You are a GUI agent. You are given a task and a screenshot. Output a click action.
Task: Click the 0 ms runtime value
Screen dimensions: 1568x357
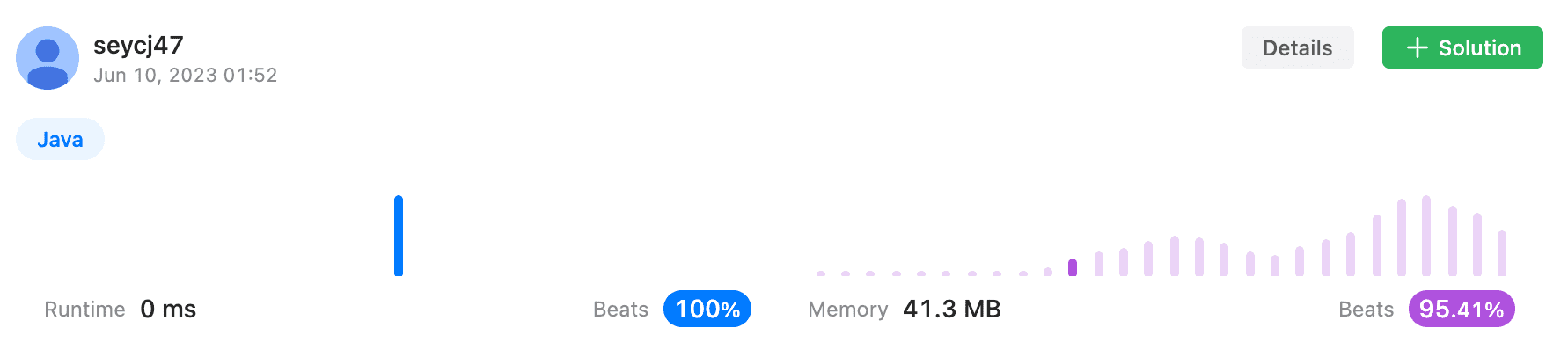click(168, 309)
